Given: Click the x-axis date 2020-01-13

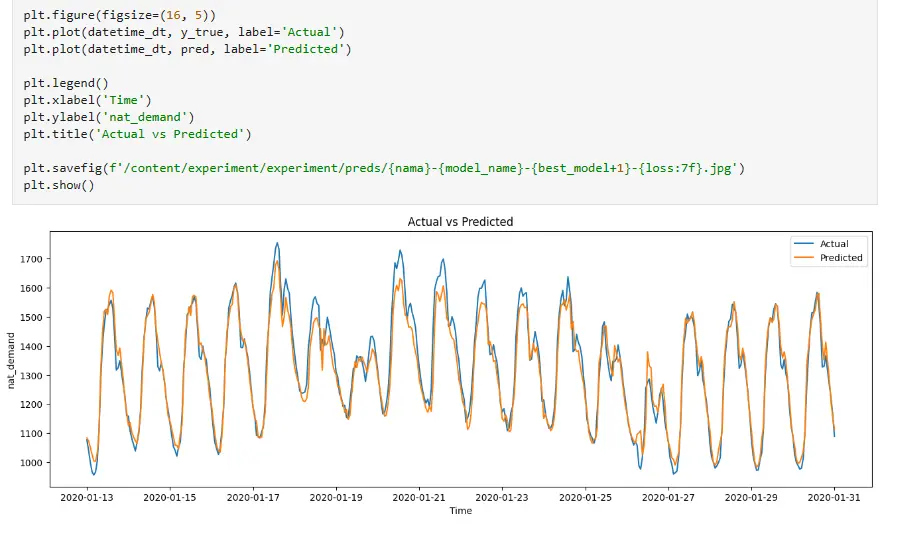Looking at the screenshot, I should [87, 497].
